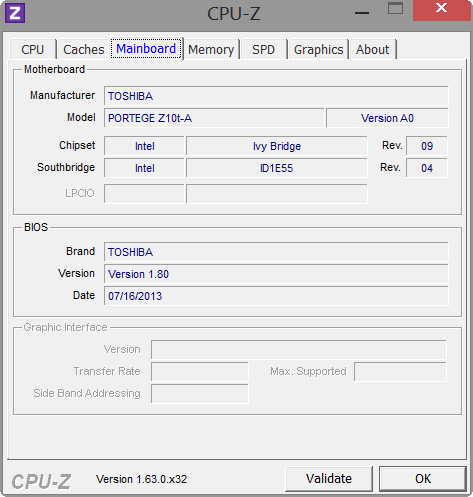Click the Max. Supported field
This screenshot has height=497, width=473.
click(x=400, y=371)
